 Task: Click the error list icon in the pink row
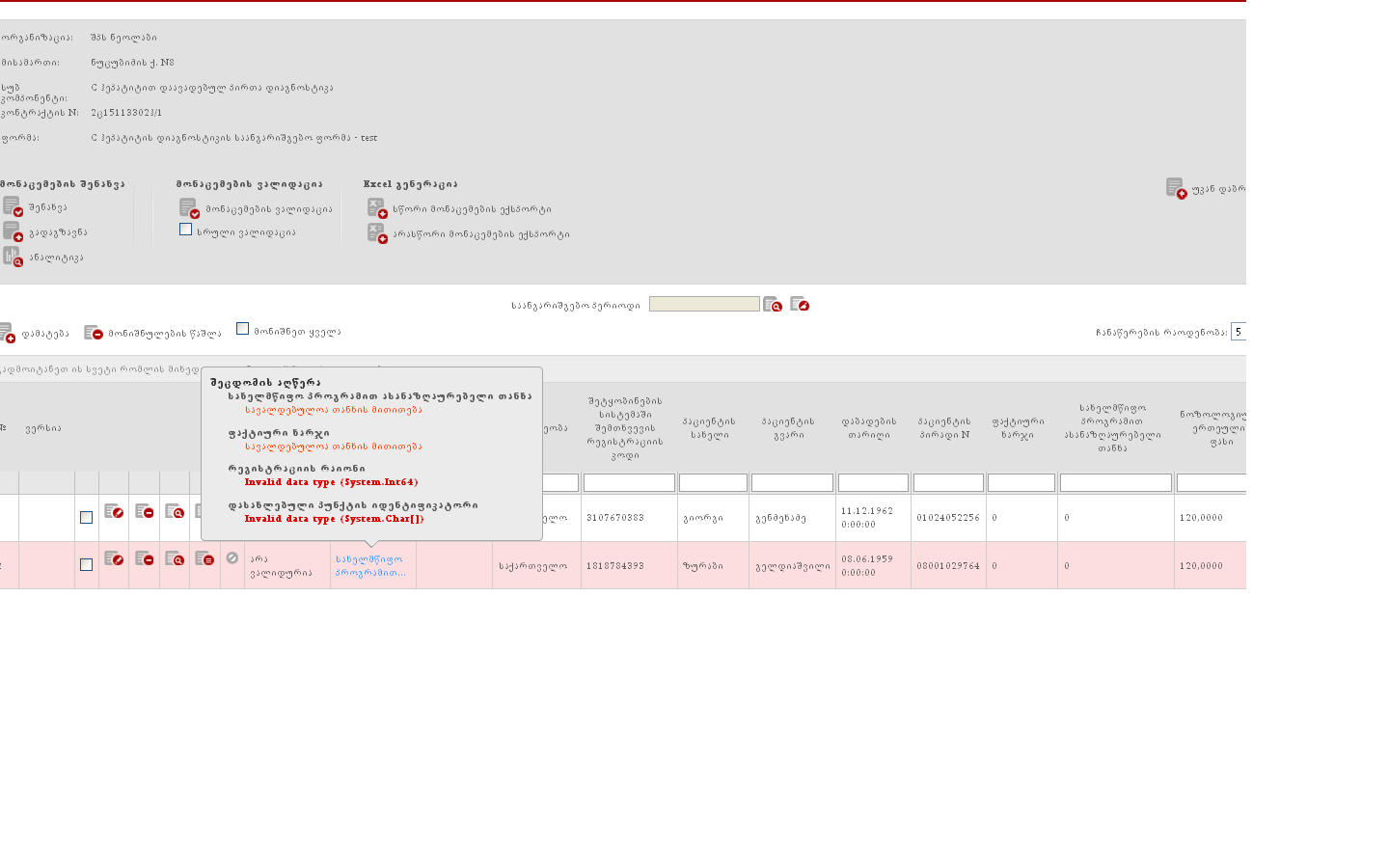pyautogui.click(x=204, y=559)
